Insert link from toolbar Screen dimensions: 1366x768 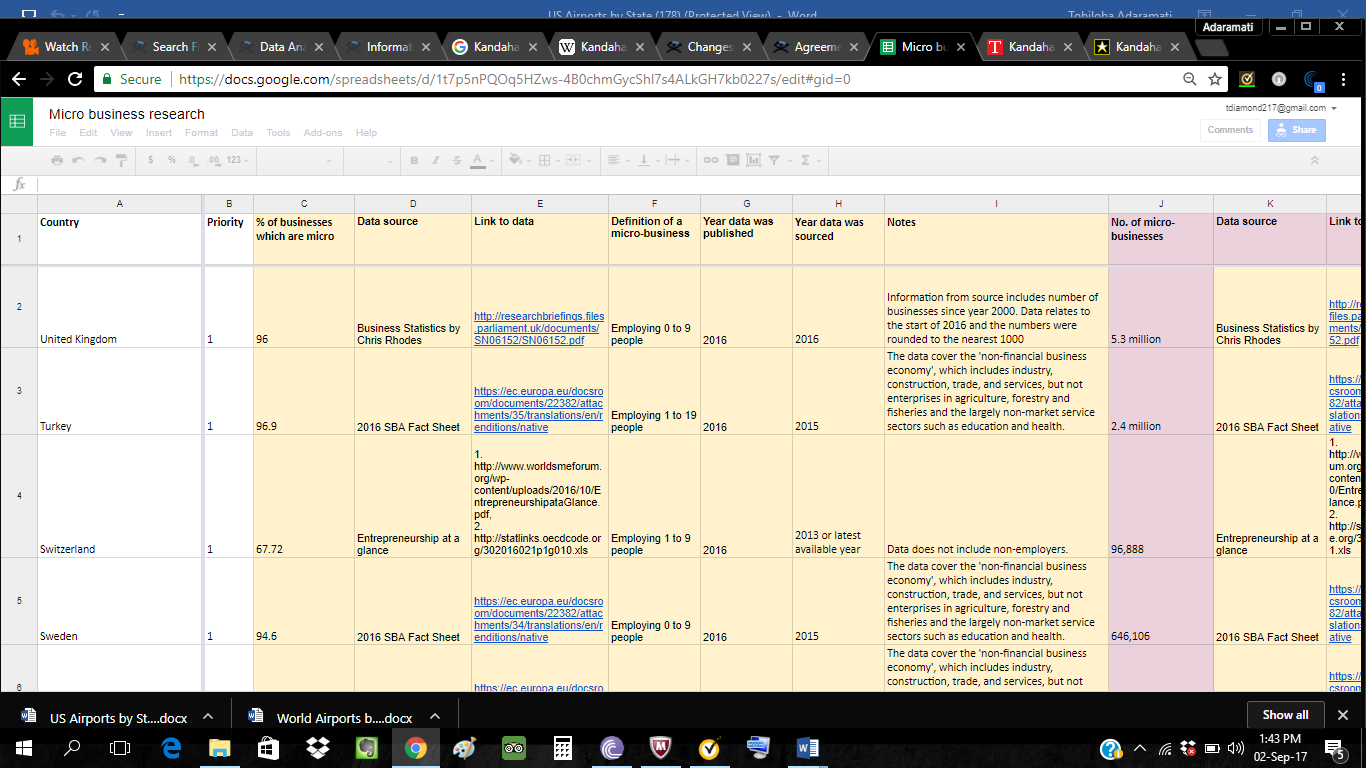coord(710,160)
